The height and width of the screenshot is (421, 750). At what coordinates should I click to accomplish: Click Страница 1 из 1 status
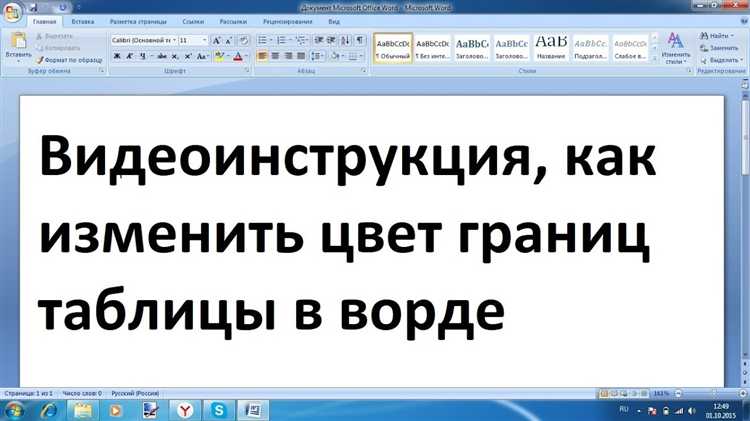pyautogui.click(x=28, y=393)
